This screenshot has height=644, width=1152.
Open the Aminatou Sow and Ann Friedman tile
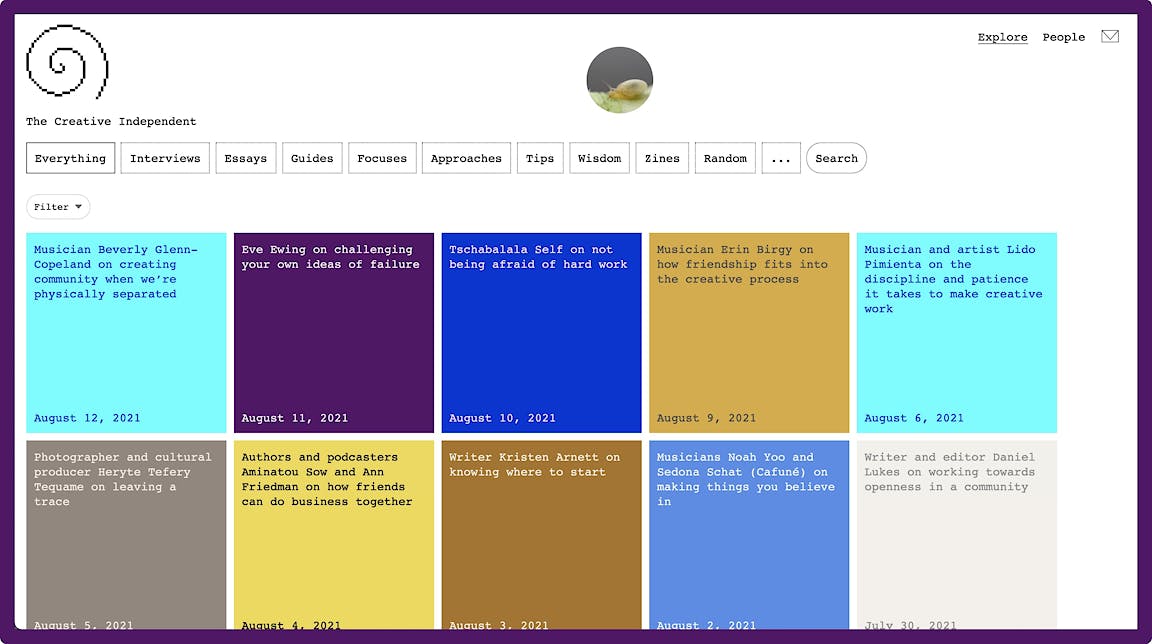334,535
